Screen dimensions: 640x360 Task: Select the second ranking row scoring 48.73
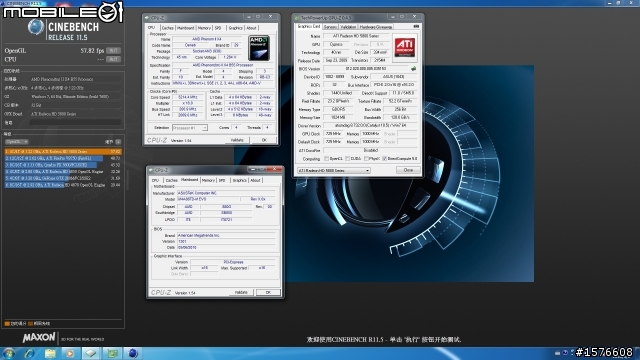63,158
